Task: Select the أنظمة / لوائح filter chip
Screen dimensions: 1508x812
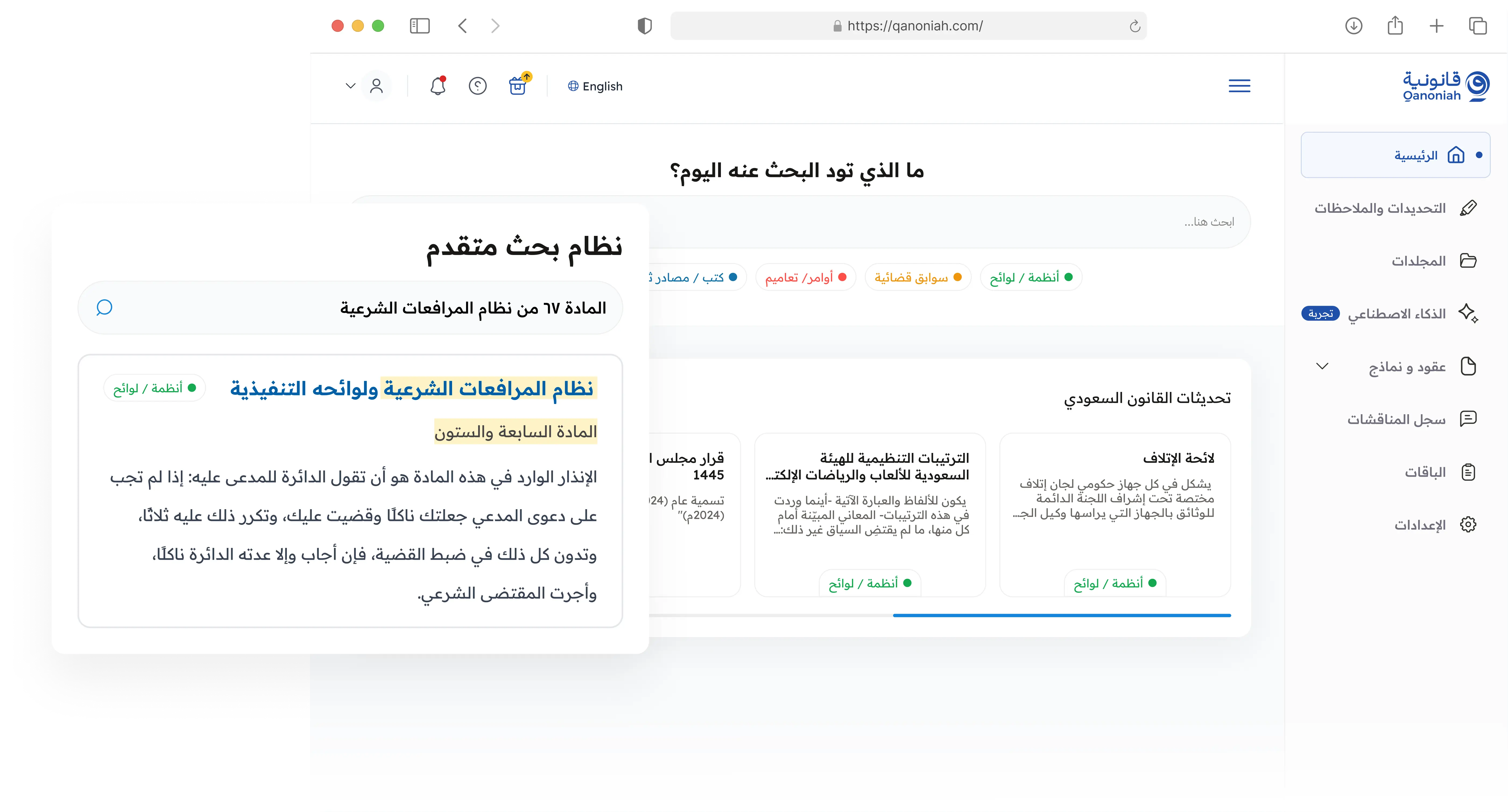Action: [x=1031, y=277]
